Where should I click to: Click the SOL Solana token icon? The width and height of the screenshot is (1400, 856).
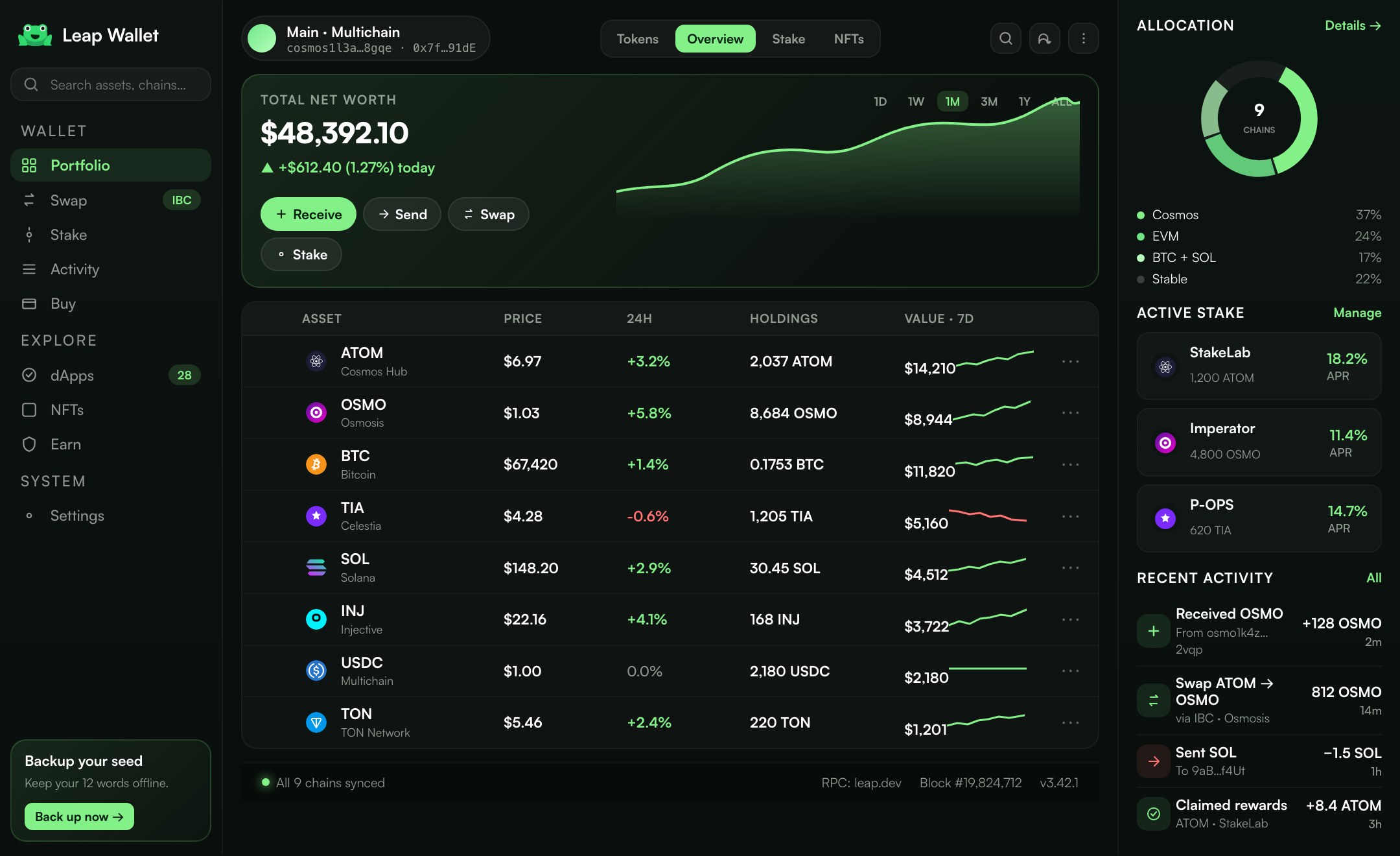pyautogui.click(x=316, y=567)
